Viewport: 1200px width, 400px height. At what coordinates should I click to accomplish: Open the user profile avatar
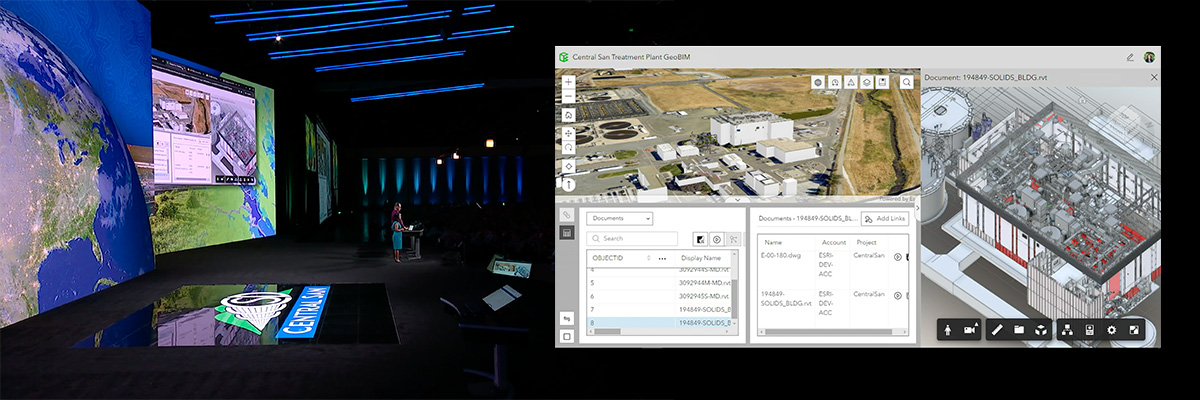click(1150, 57)
